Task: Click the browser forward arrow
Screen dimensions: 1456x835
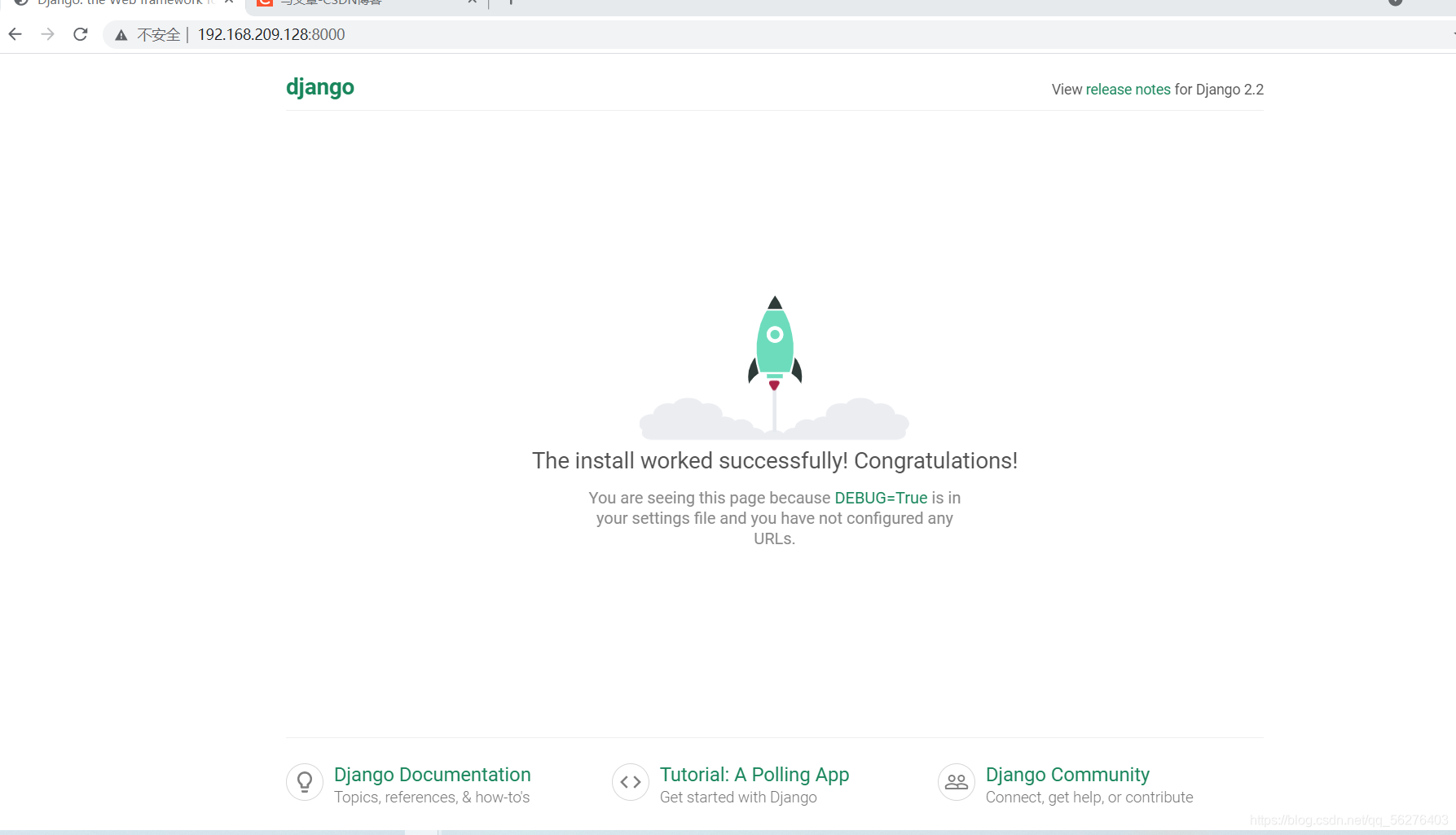Action: (x=47, y=34)
